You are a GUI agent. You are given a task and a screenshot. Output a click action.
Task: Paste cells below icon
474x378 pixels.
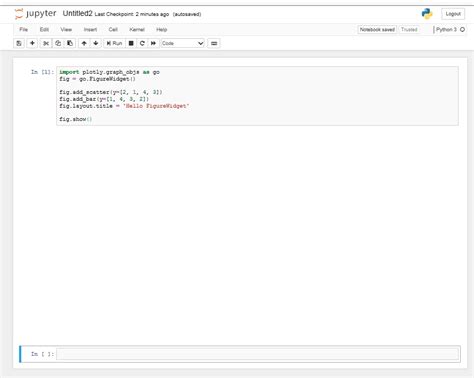click(70, 43)
